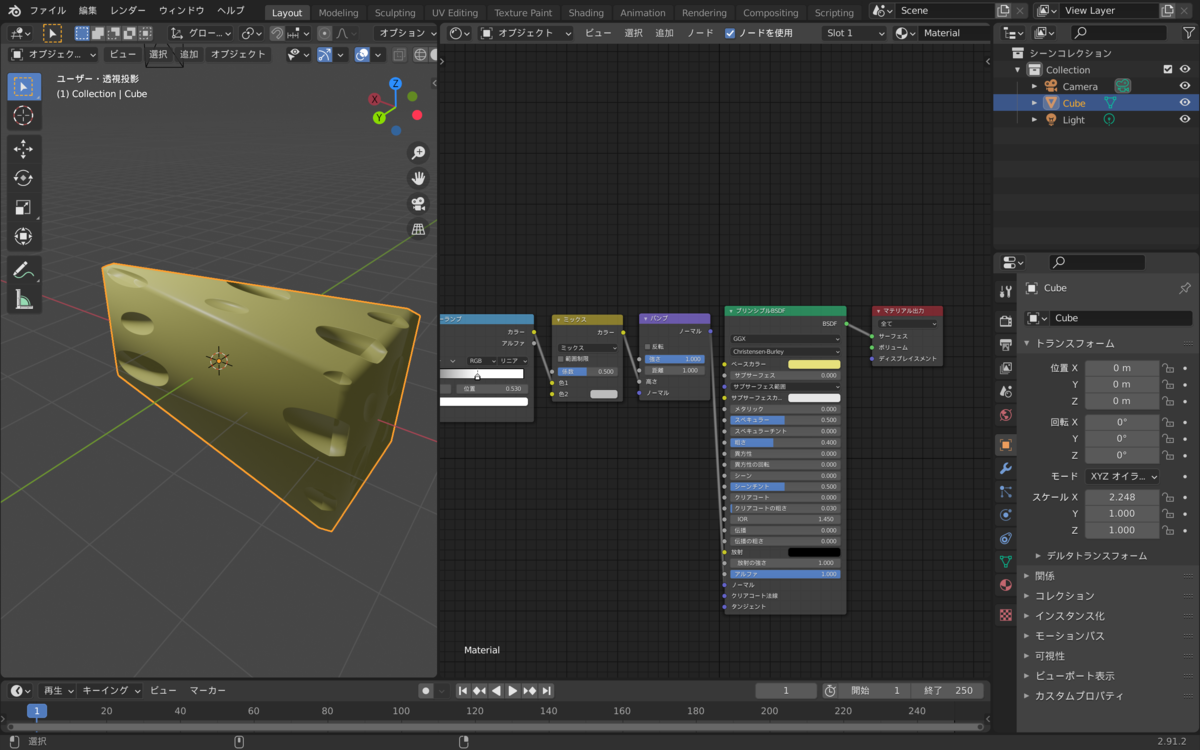Click the viewport zoom magnifier gizmo
This screenshot has width=1200, height=750.
pyautogui.click(x=419, y=153)
